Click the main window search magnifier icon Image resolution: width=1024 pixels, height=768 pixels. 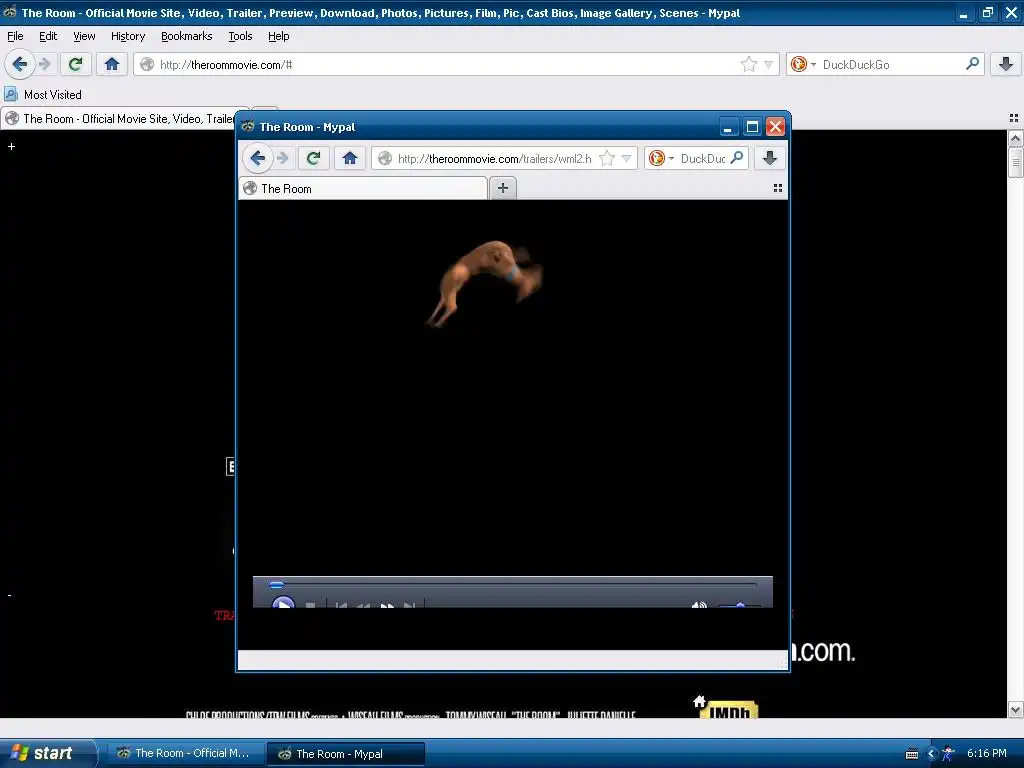click(x=972, y=64)
